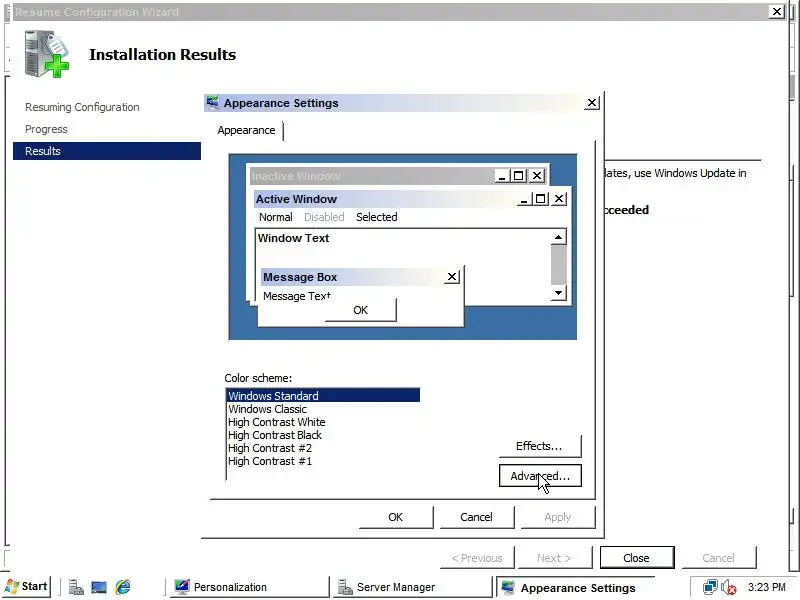800x600 pixels.
Task: Click the server installation icon in header
Action: pos(46,54)
